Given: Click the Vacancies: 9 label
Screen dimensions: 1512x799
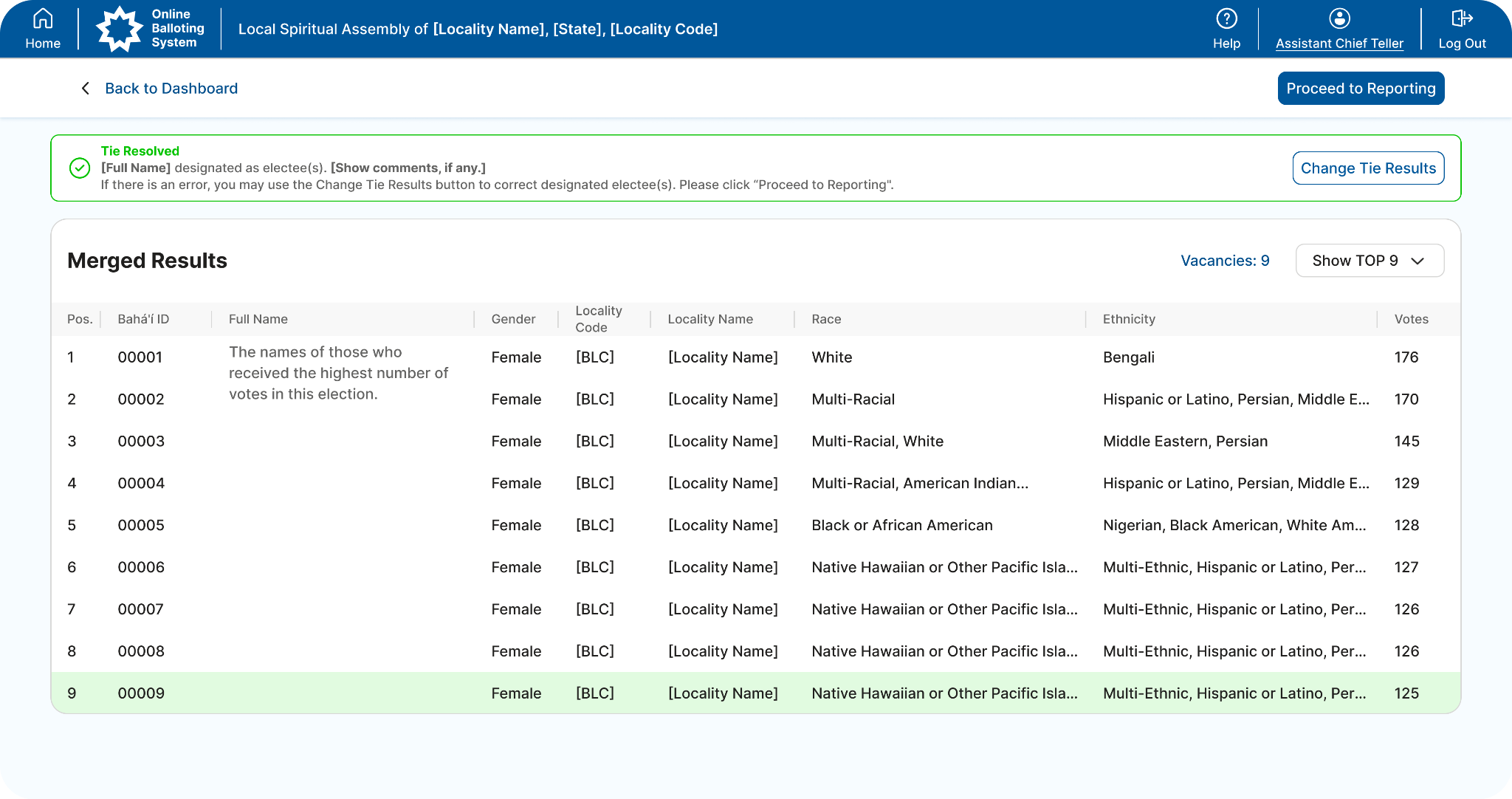Looking at the screenshot, I should (x=1225, y=261).
